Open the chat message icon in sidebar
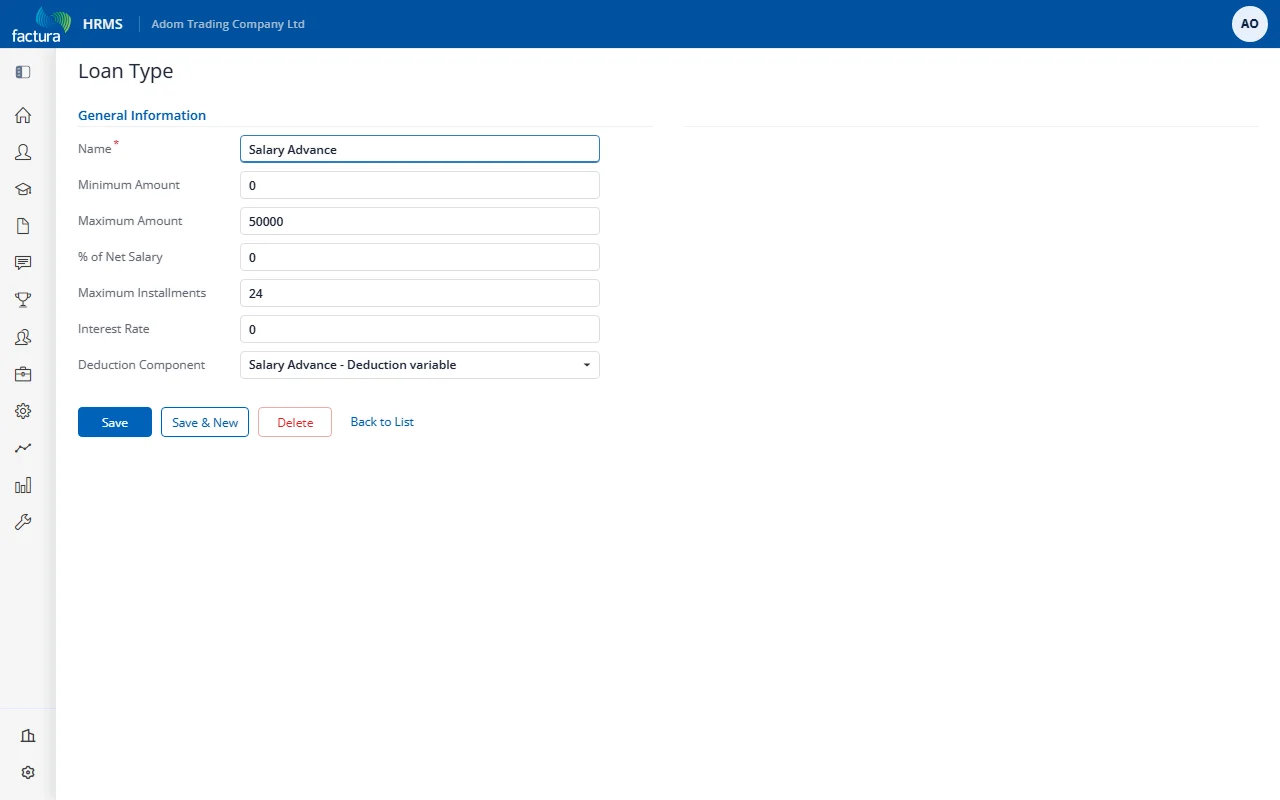 tap(23, 263)
